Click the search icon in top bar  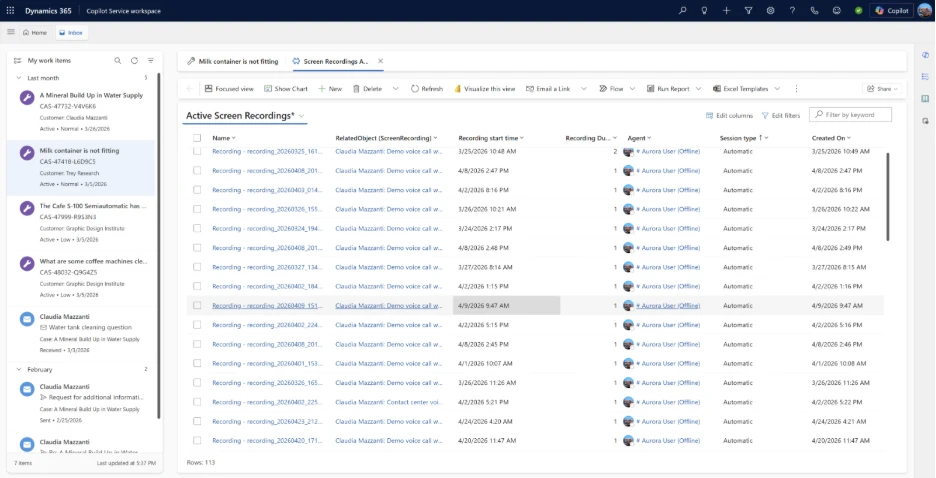point(683,10)
